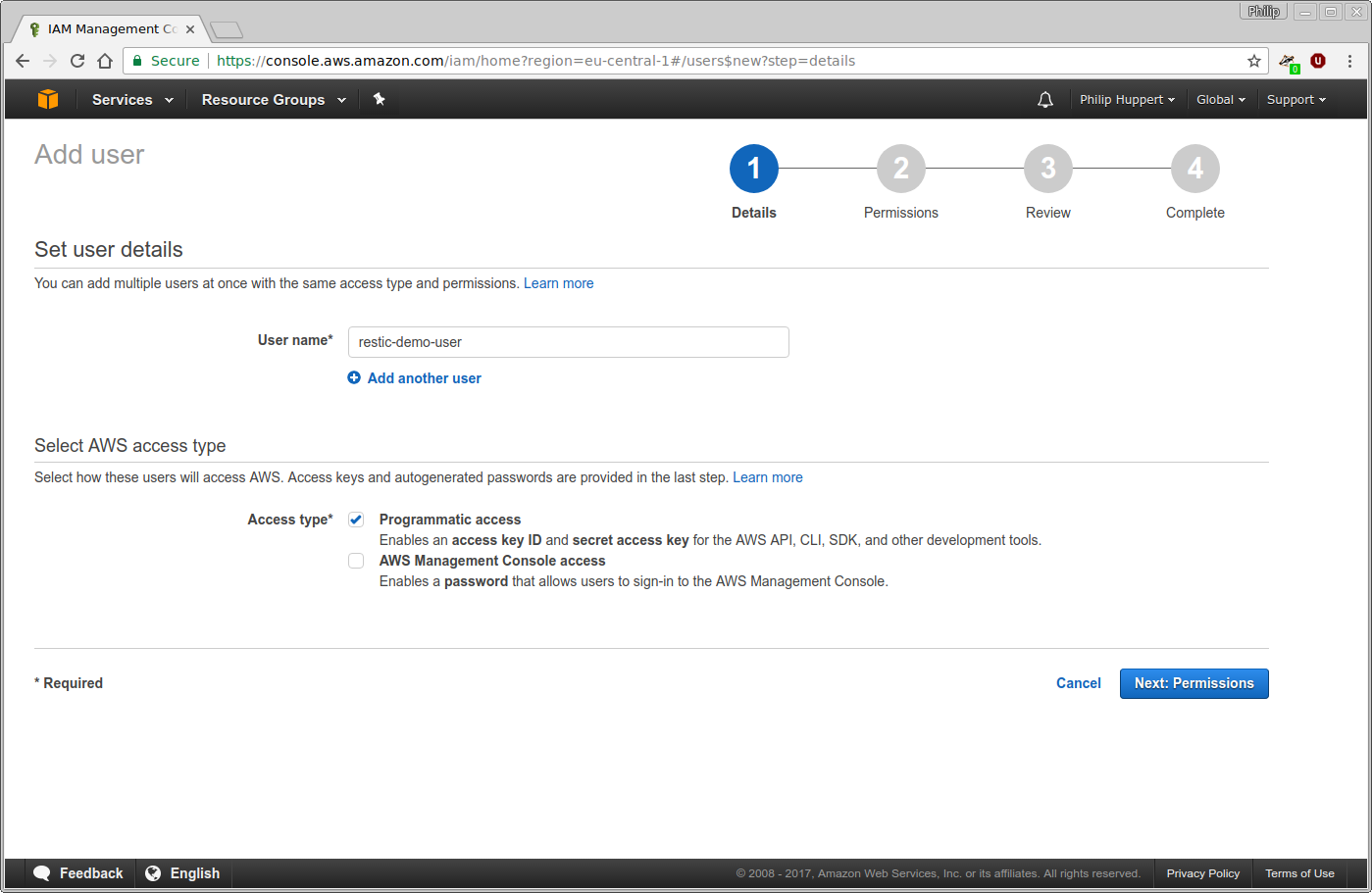The image size is (1372, 893).
Task: Click the Next: Permissions button
Action: click(x=1194, y=683)
